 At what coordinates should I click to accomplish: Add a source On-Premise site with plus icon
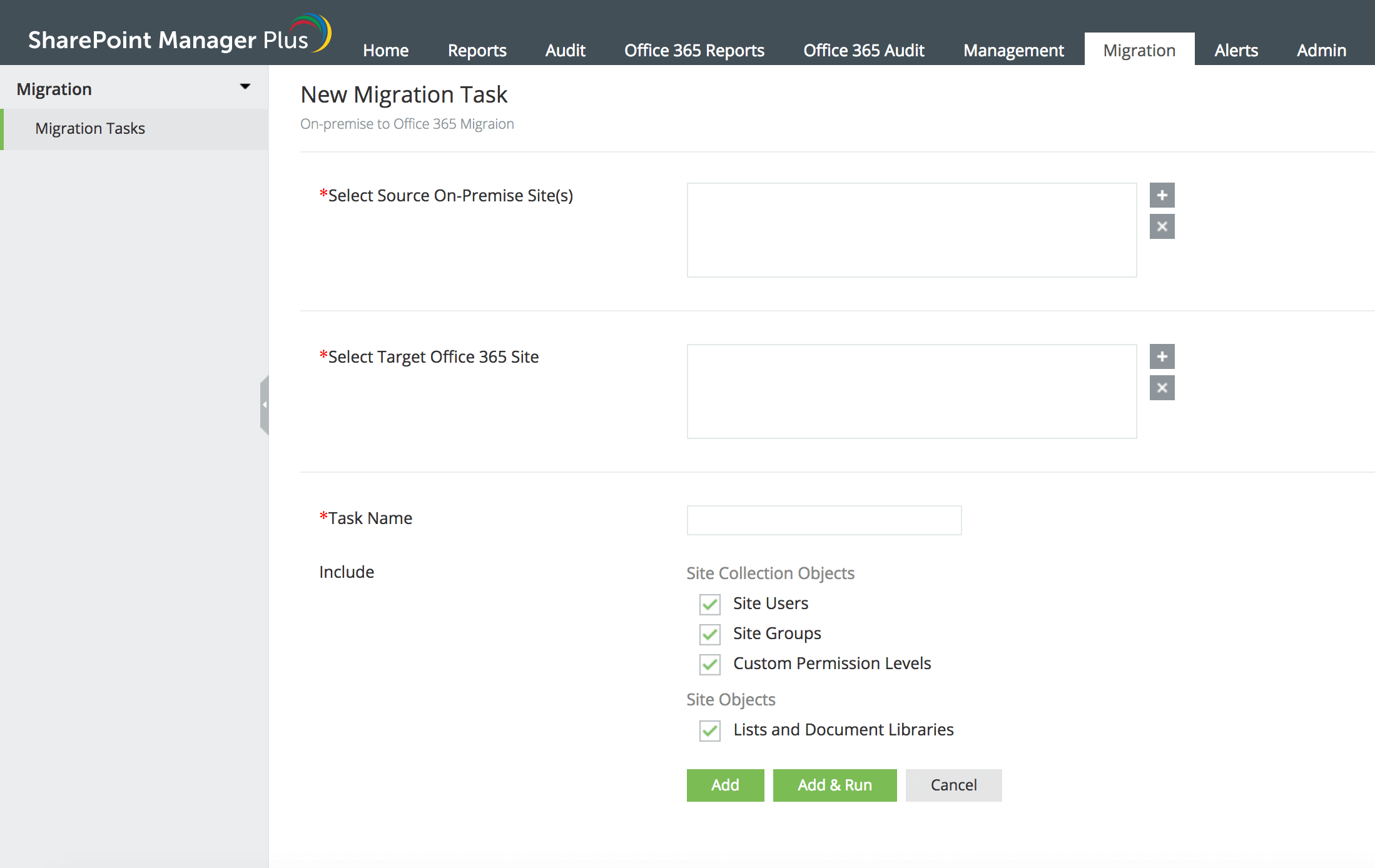click(x=1162, y=195)
